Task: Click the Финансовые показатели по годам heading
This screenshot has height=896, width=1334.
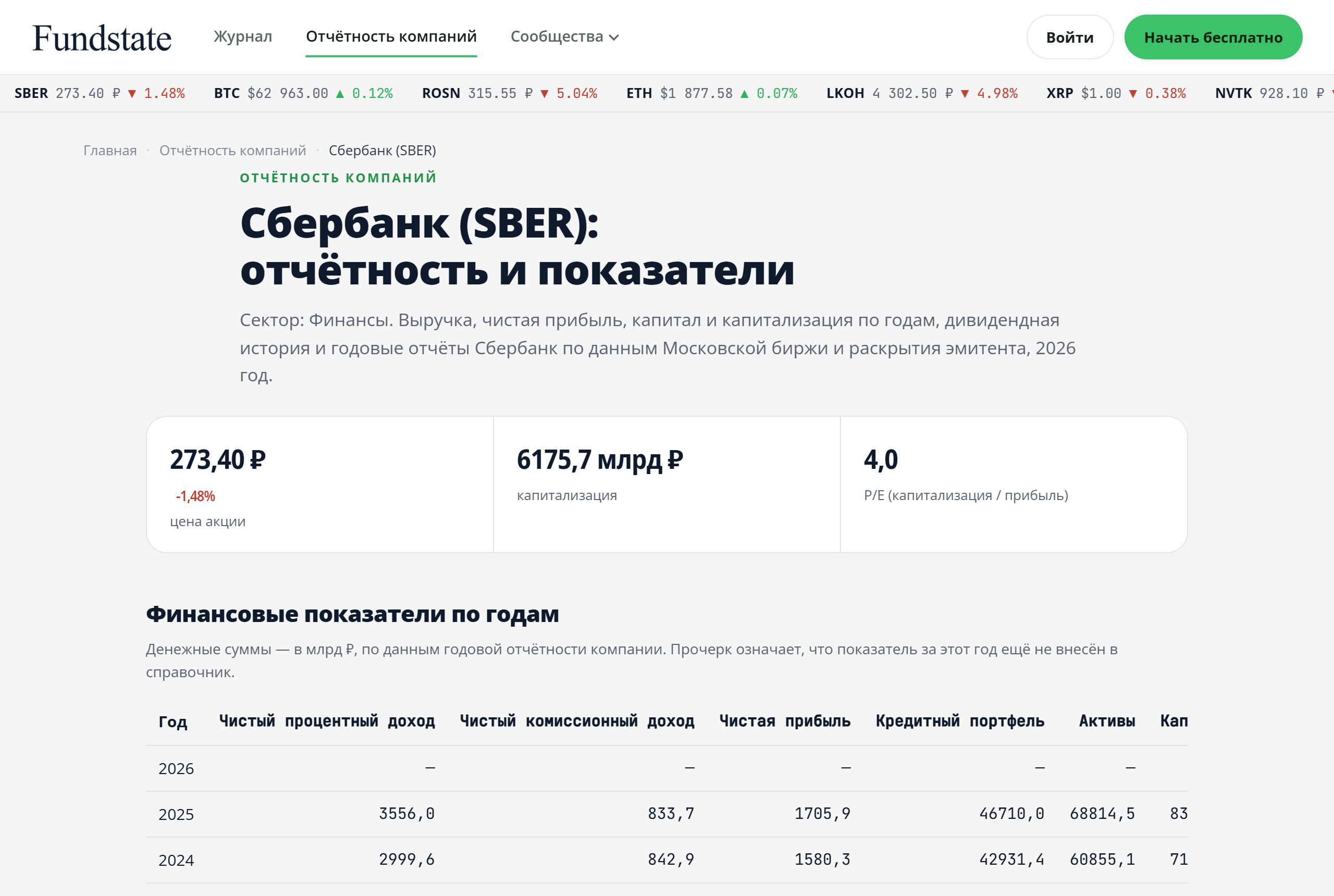Action: point(353,614)
